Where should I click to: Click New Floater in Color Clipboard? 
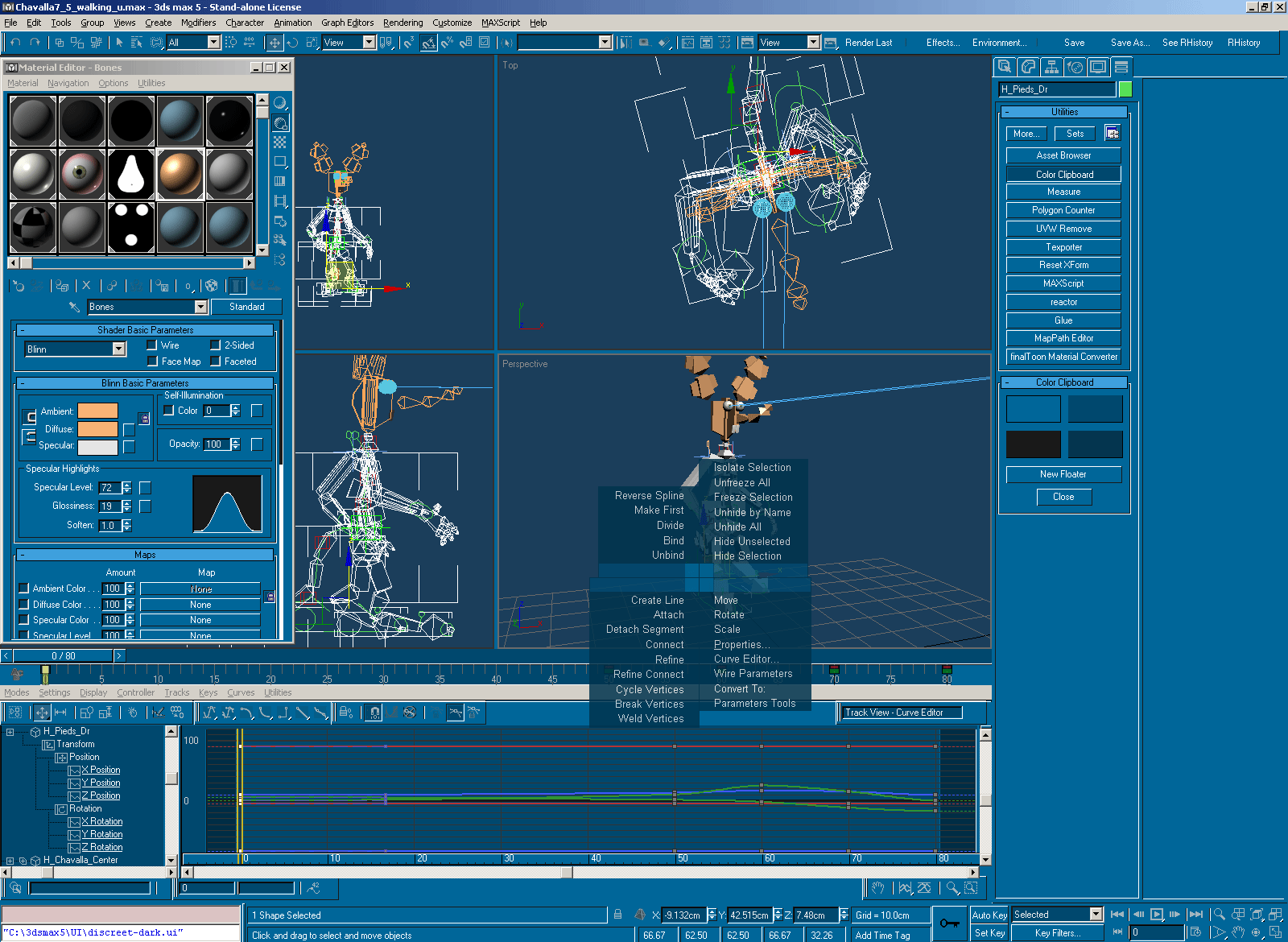[1063, 474]
